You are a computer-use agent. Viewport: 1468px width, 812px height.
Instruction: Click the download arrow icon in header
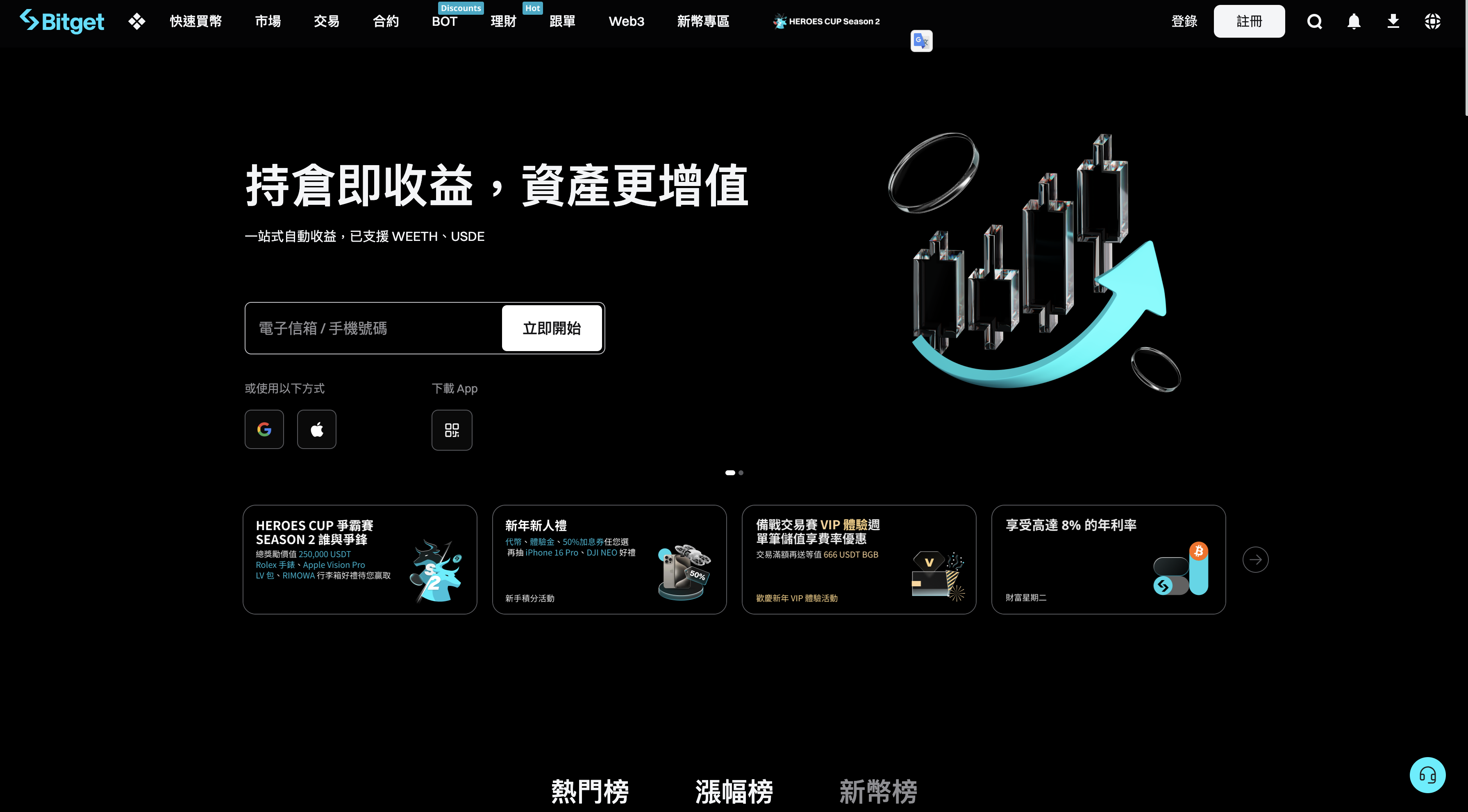(1393, 21)
